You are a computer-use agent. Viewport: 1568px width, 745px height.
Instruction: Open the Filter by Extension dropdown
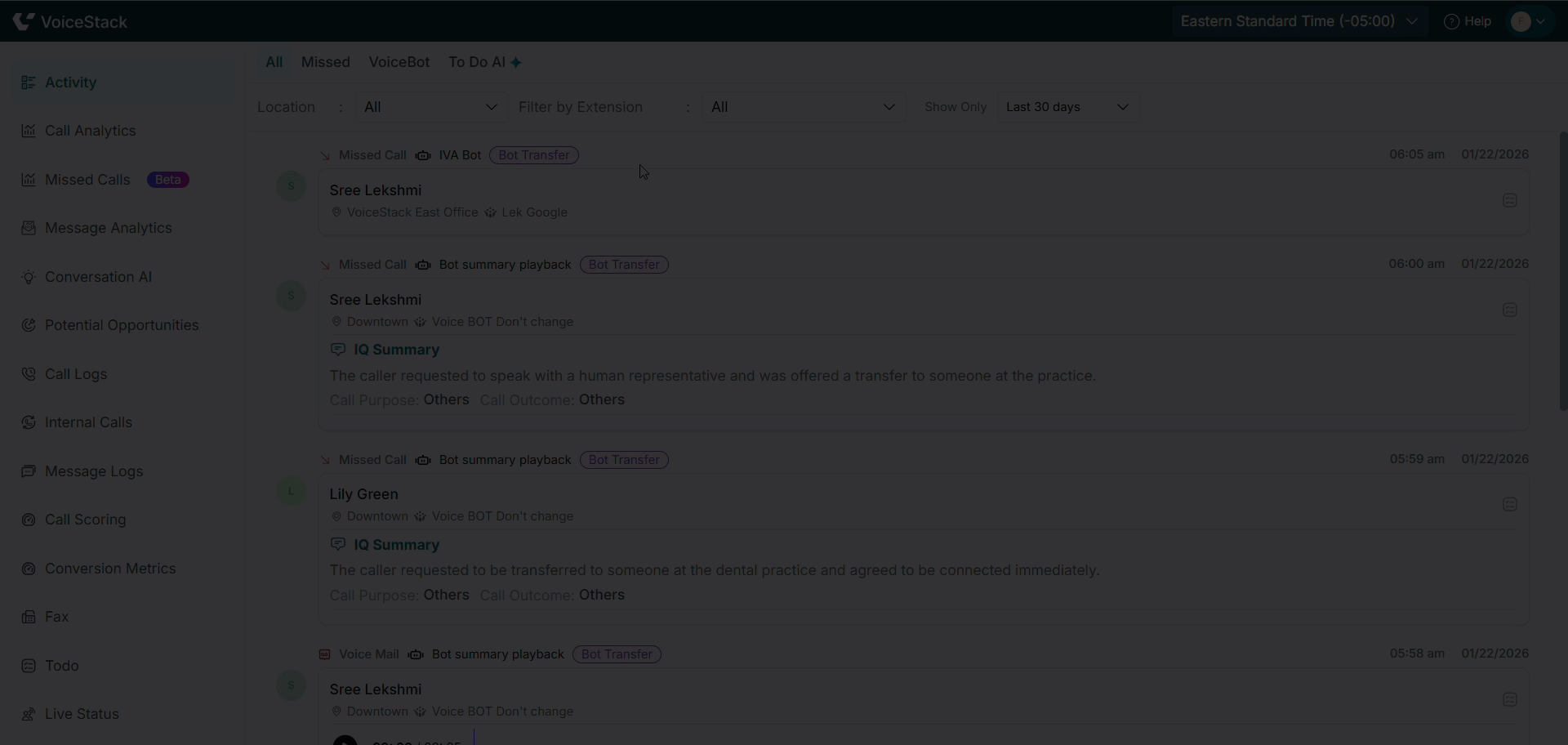pyautogui.click(x=804, y=107)
